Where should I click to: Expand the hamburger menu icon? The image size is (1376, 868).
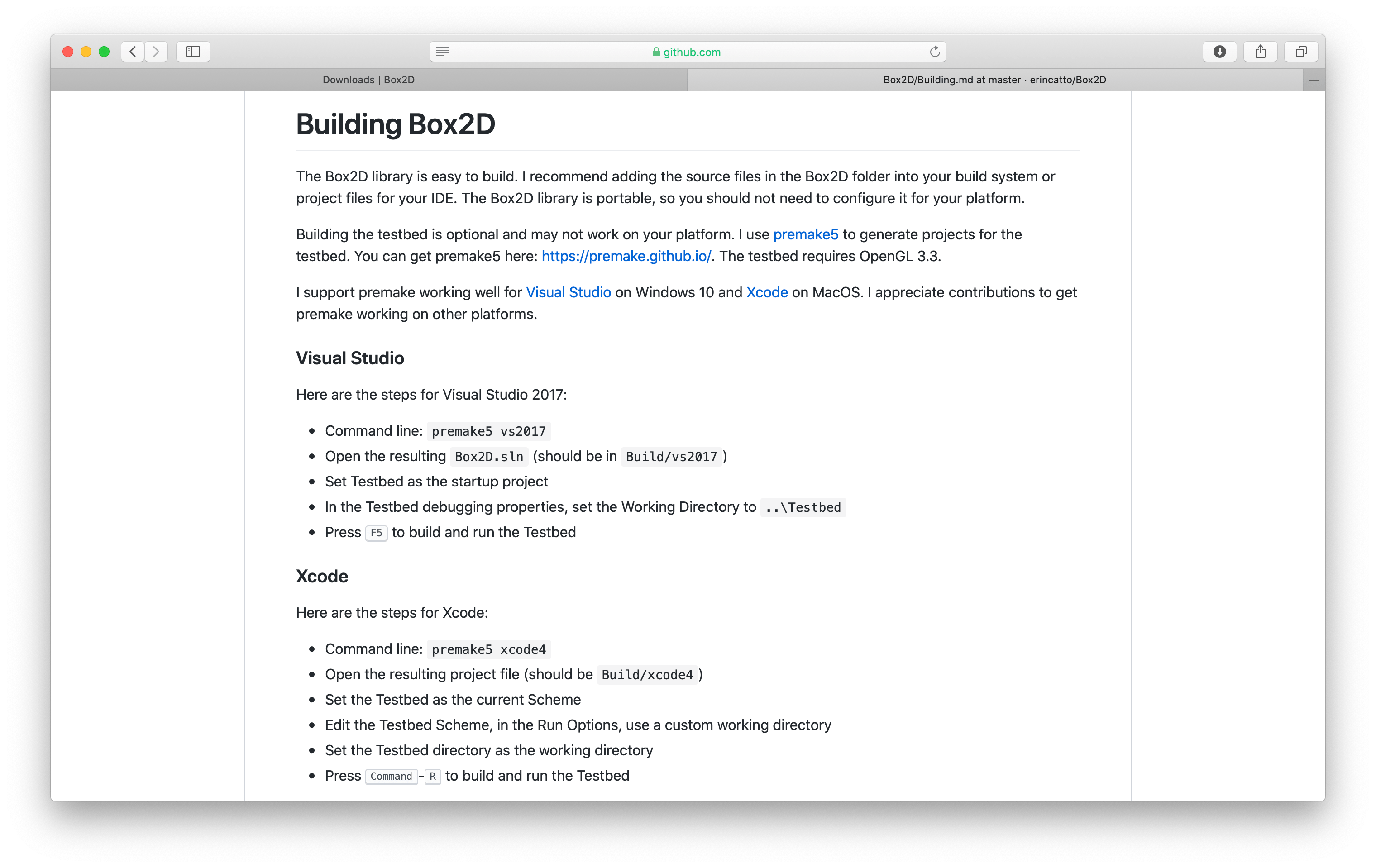point(442,51)
